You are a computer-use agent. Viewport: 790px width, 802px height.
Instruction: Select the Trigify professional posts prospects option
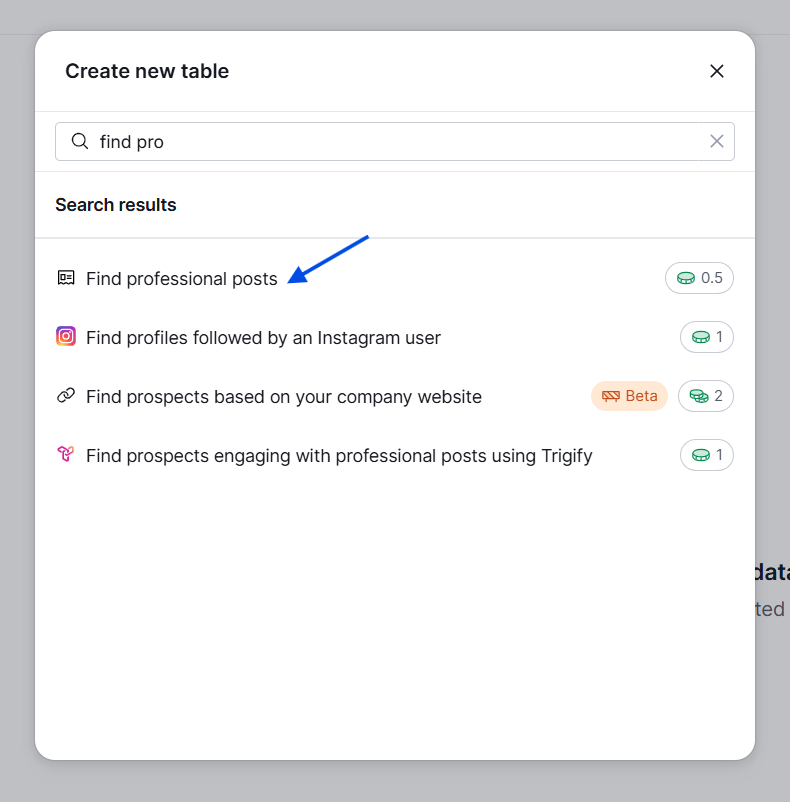pos(395,456)
